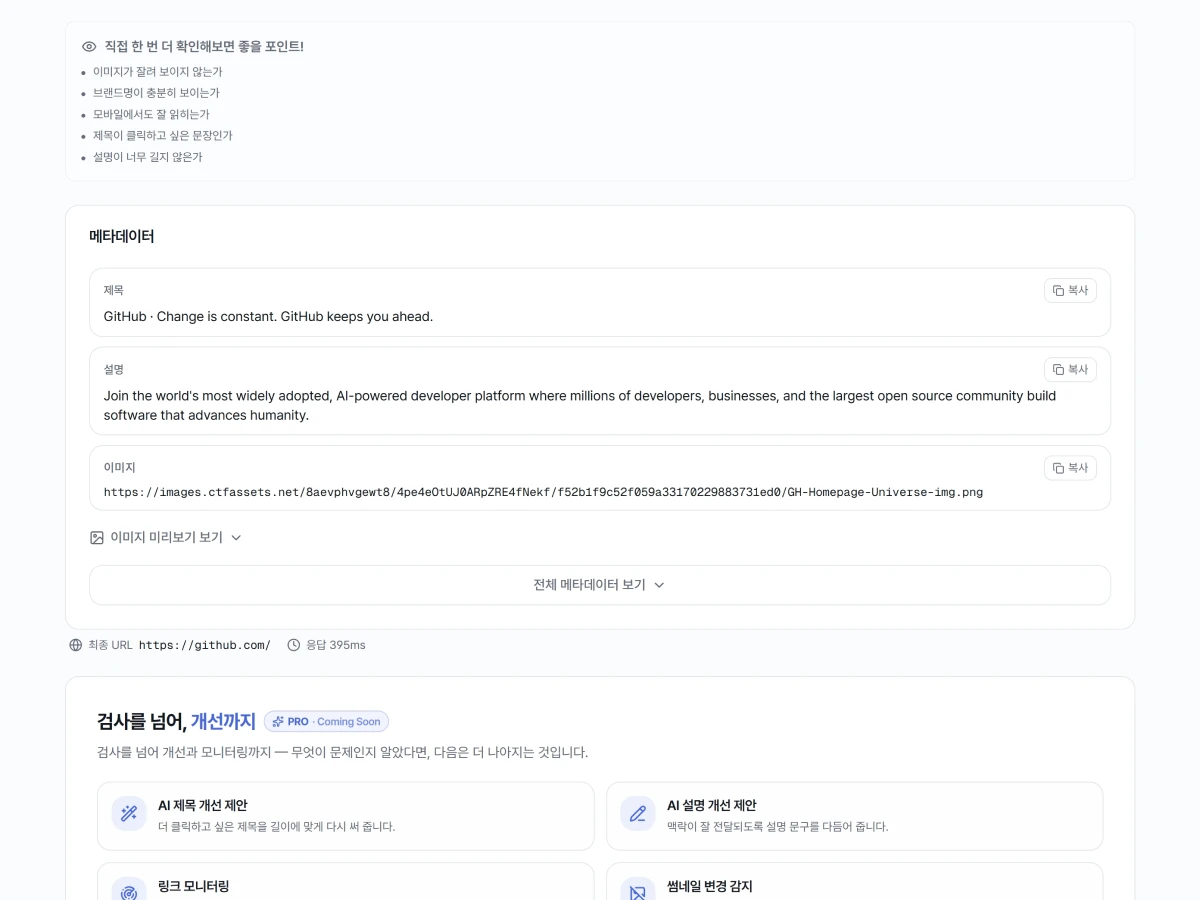Click the PRO · Coming Soon badge
Viewport: 1200px width, 900px height.
point(326,721)
